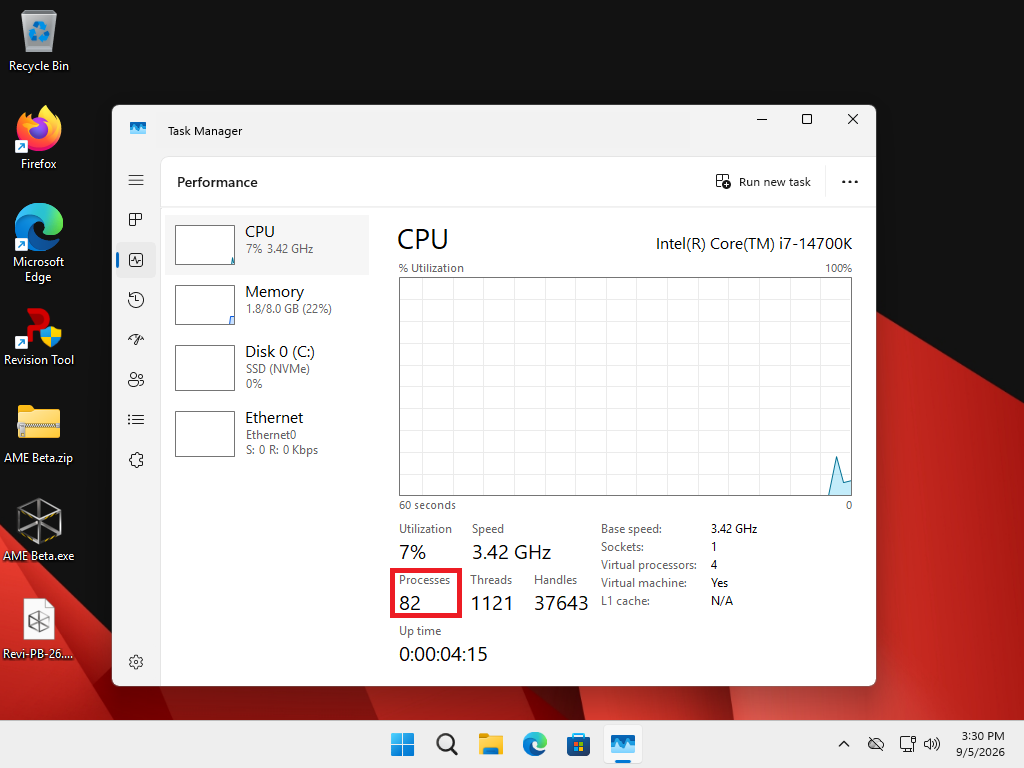This screenshot has width=1024, height=768.
Task: Open Task Manager Settings gear
Action: [x=136, y=662]
